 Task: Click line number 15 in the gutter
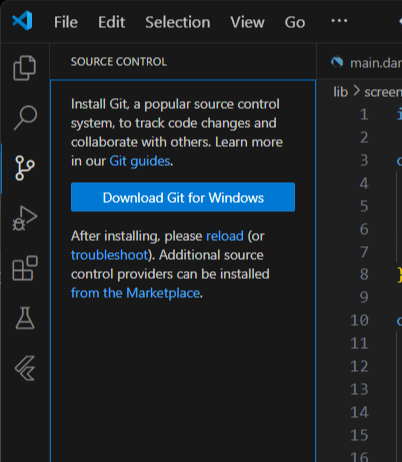pos(359,435)
